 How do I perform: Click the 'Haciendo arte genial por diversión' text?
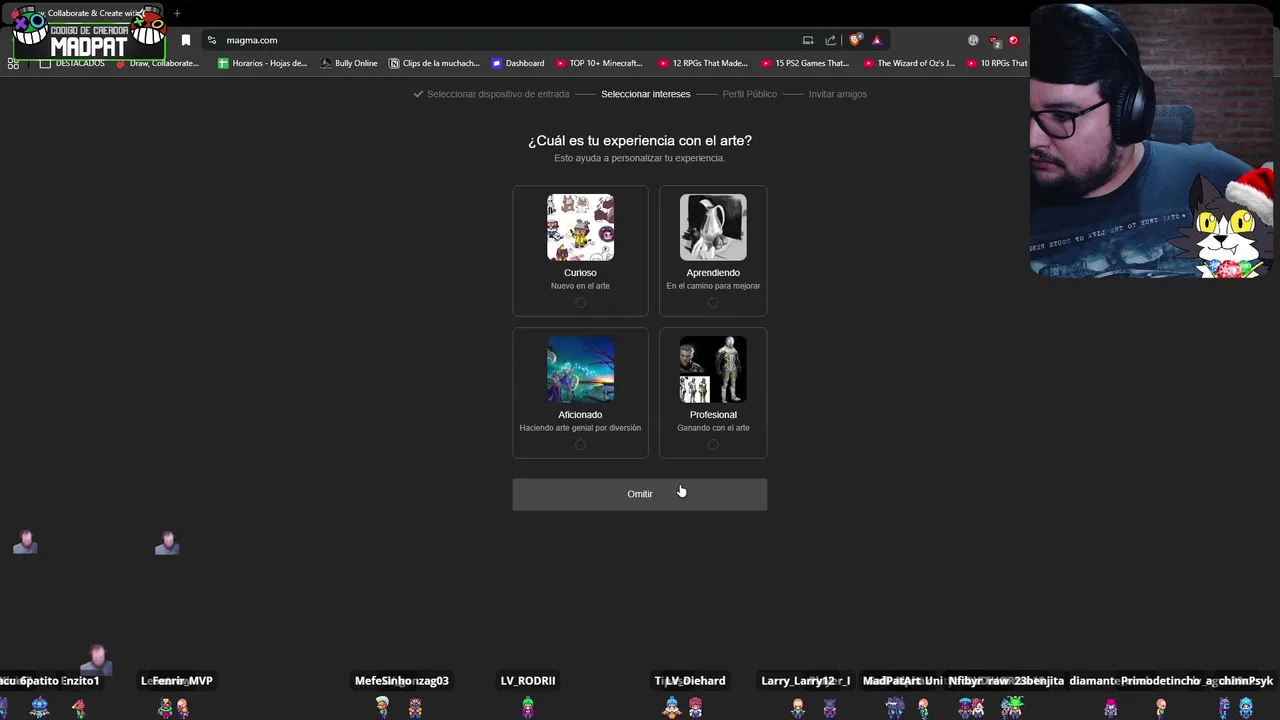tap(580, 428)
